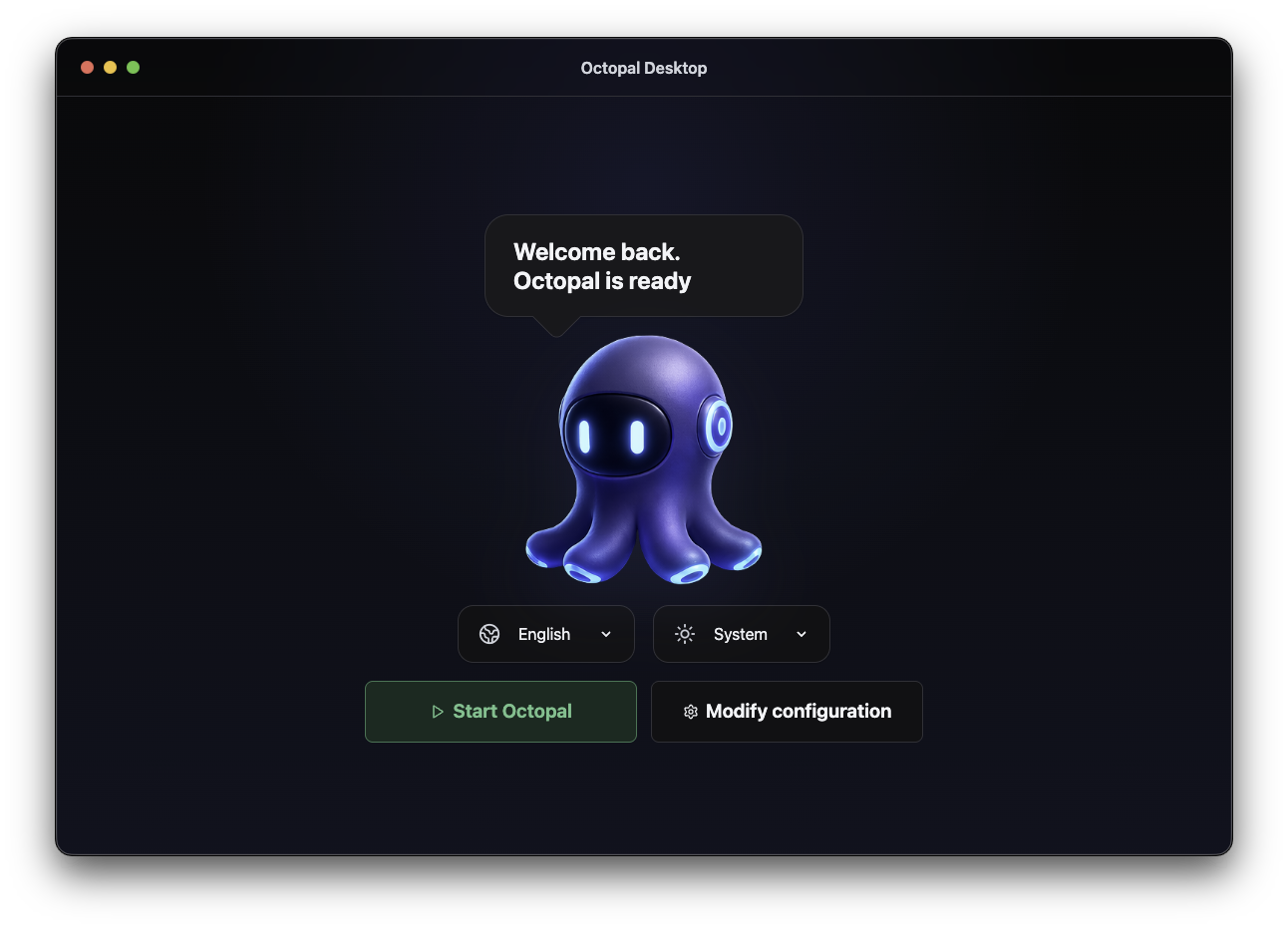
Task: Click the globe language icon
Action: tap(489, 634)
